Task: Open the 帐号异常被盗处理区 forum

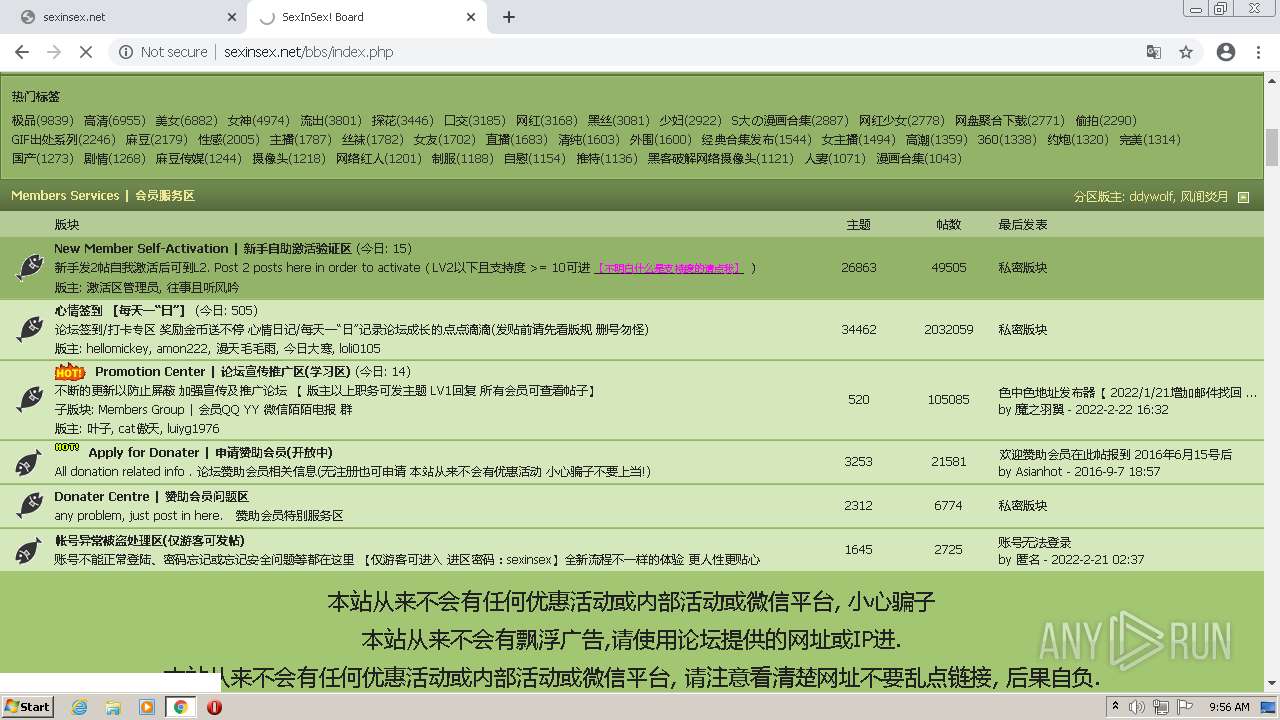Action: point(149,540)
